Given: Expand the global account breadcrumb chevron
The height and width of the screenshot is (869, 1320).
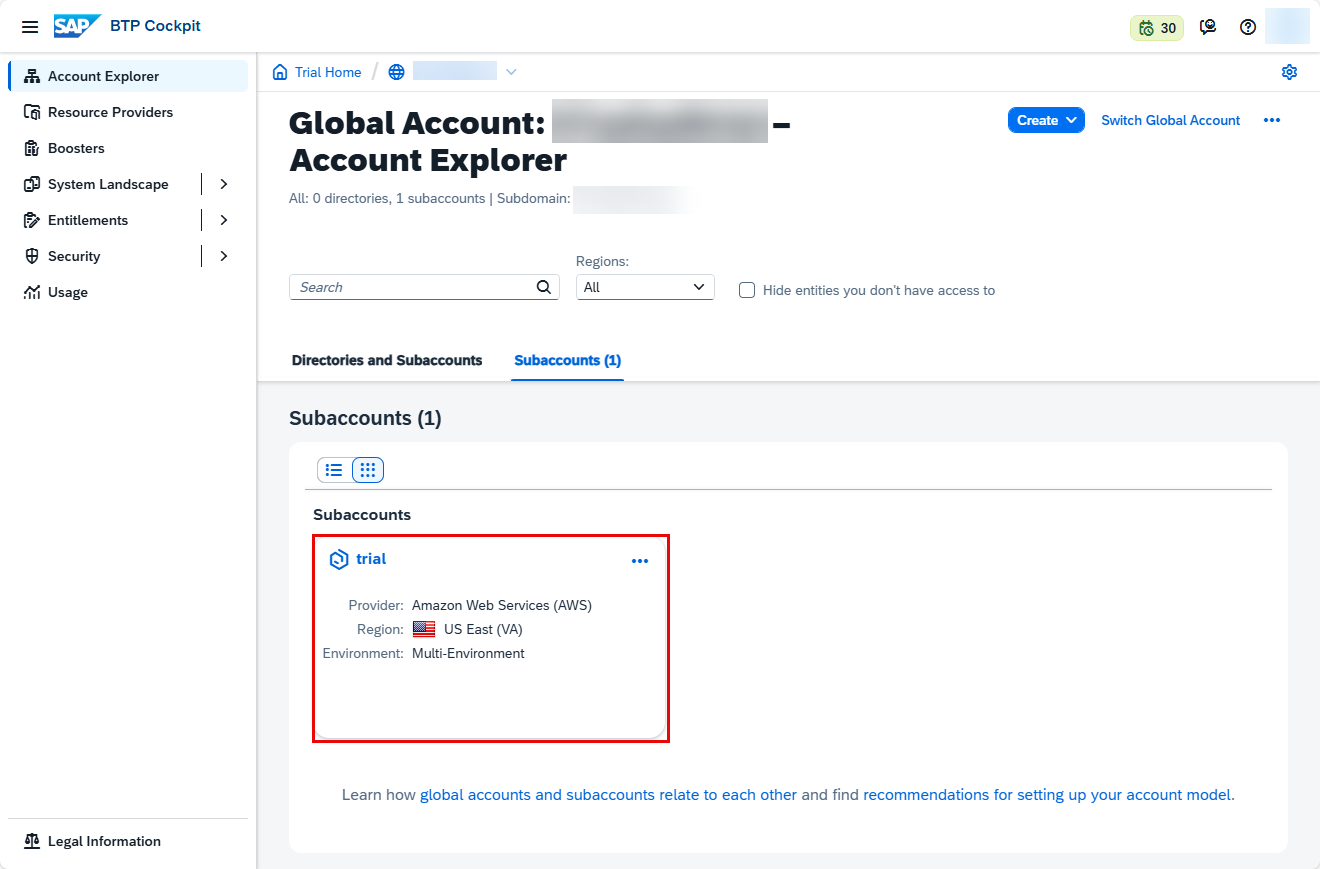Looking at the screenshot, I should [x=511, y=72].
